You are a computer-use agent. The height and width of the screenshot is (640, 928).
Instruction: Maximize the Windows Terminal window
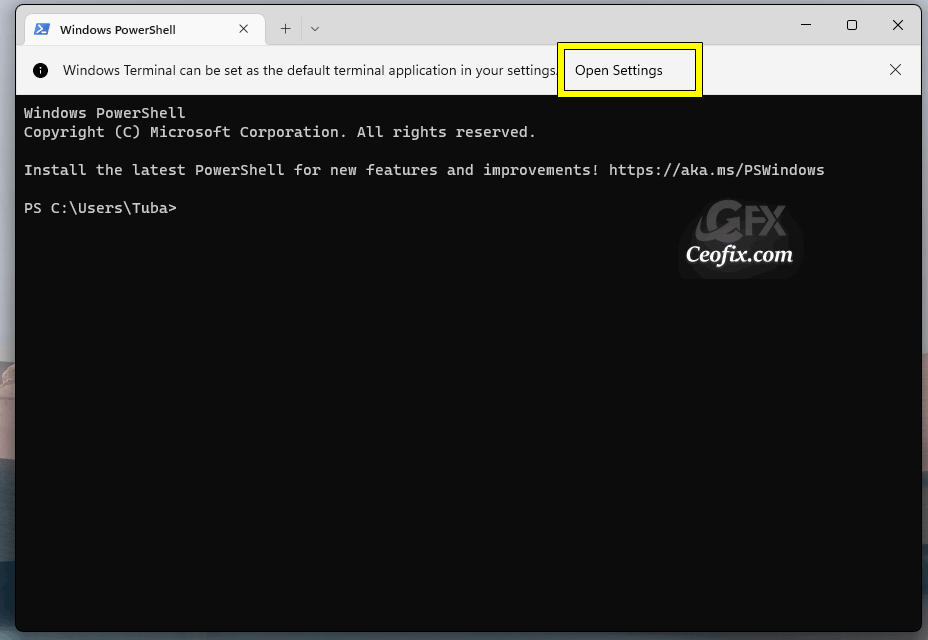pyautogui.click(x=852, y=25)
